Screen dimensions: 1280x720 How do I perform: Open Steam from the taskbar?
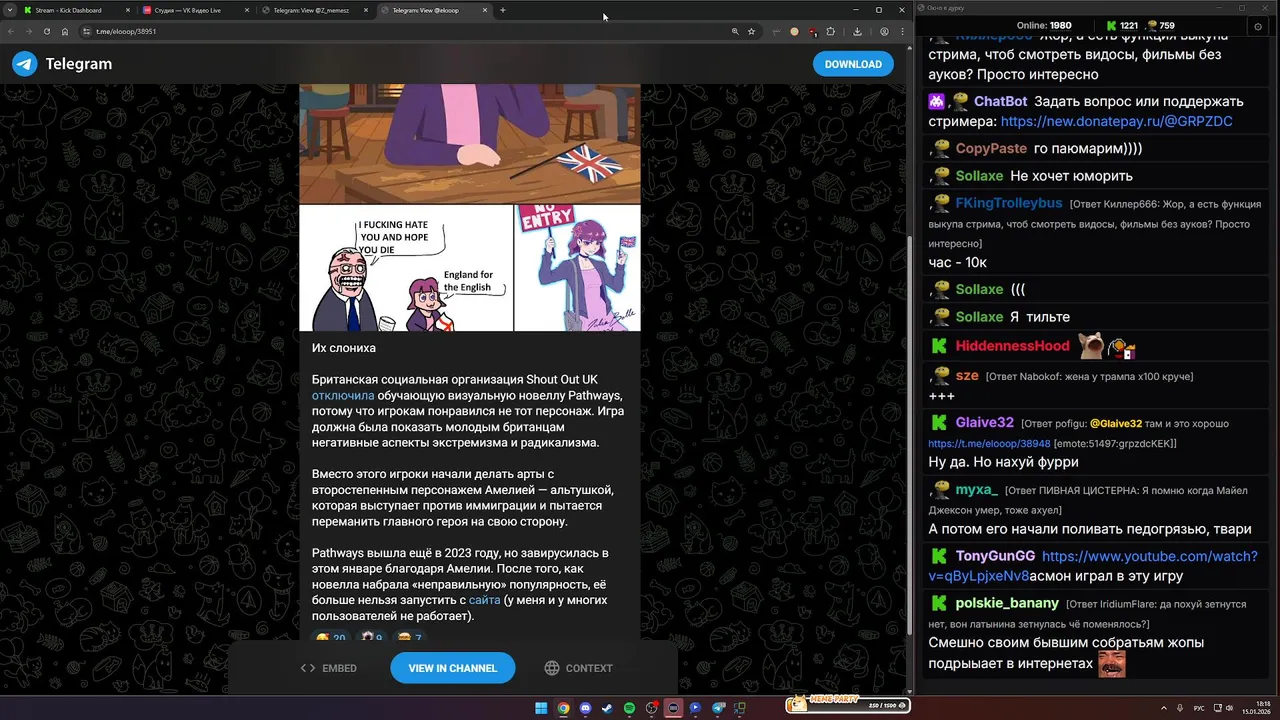tap(607, 708)
